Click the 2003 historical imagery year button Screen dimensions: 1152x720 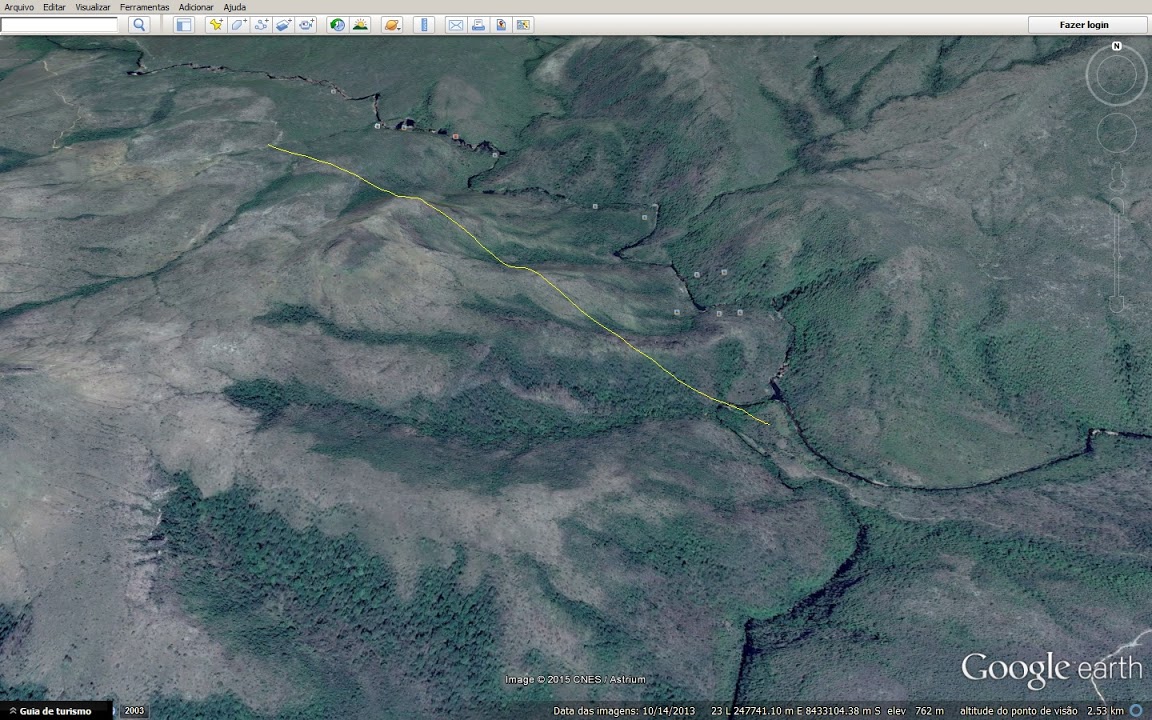point(134,711)
